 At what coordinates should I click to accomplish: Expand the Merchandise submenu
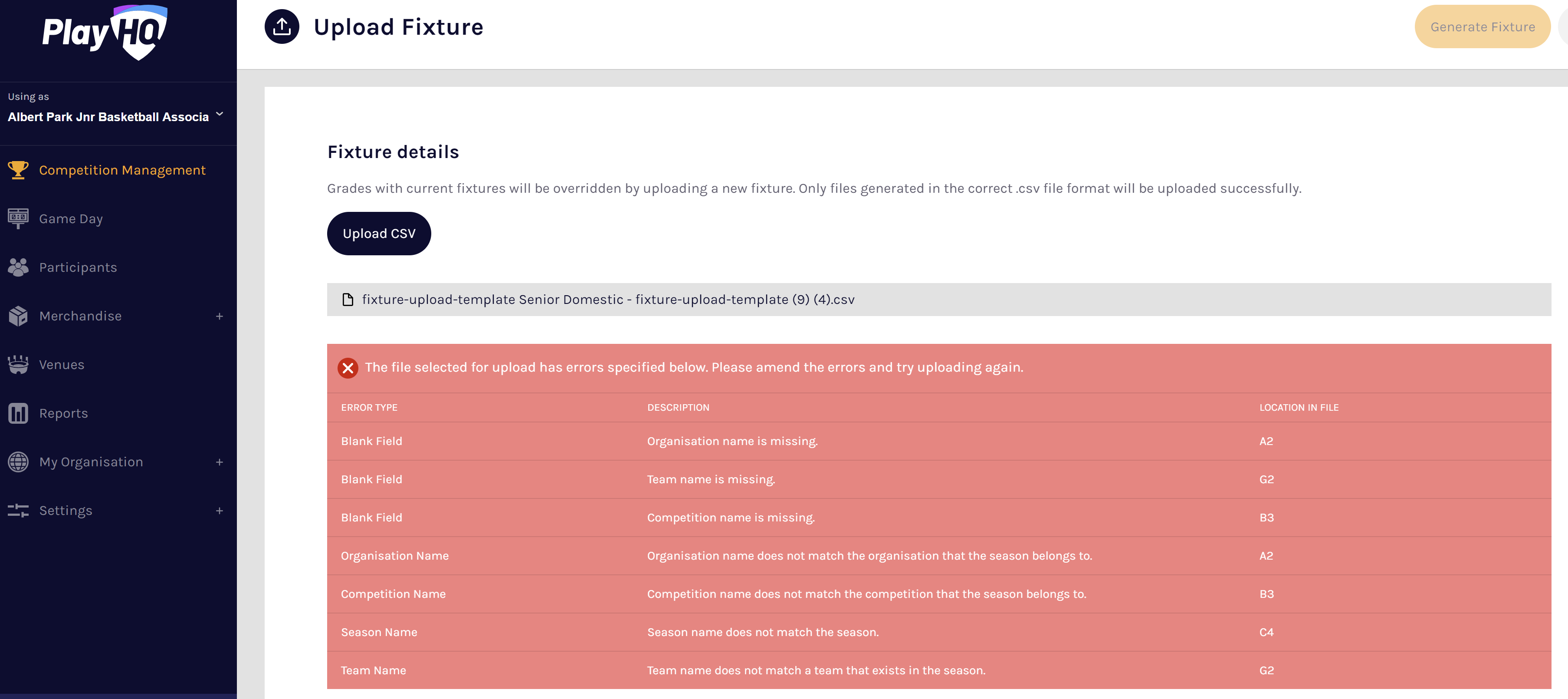[x=219, y=316]
